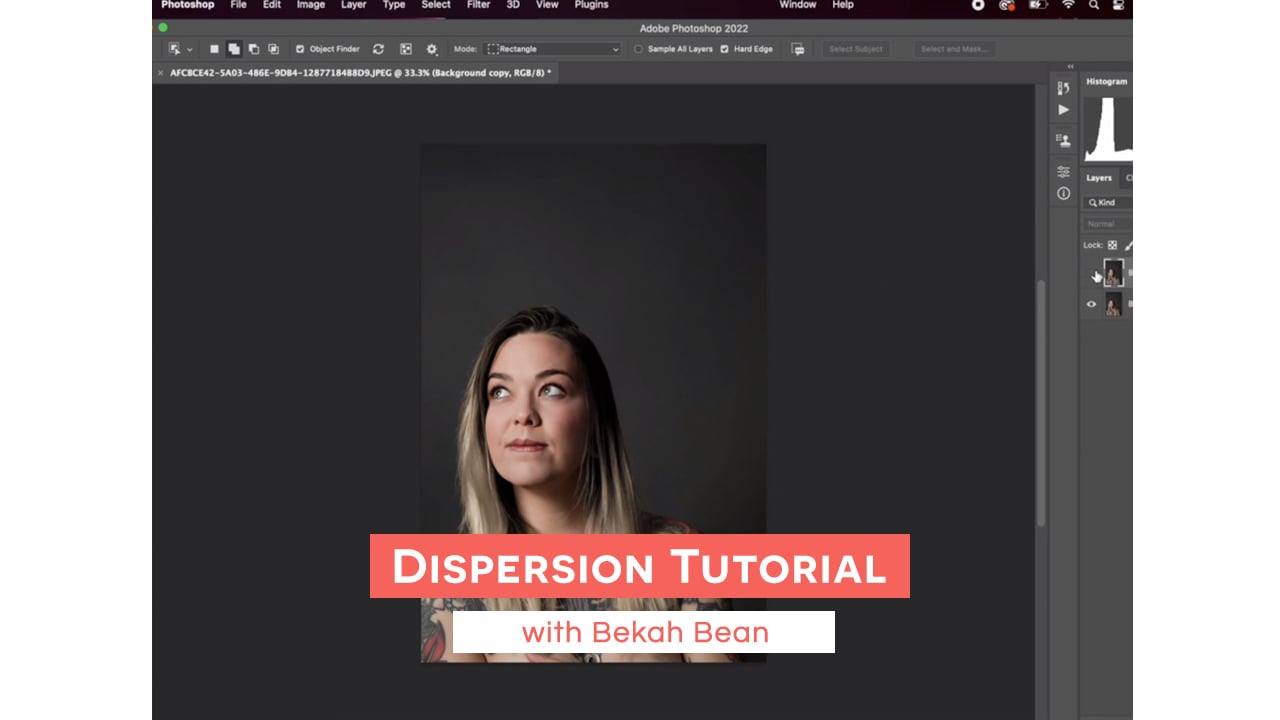The image size is (1280, 720).
Task: Select the Background copy layer thumbnail
Action: tap(1113, 273)
